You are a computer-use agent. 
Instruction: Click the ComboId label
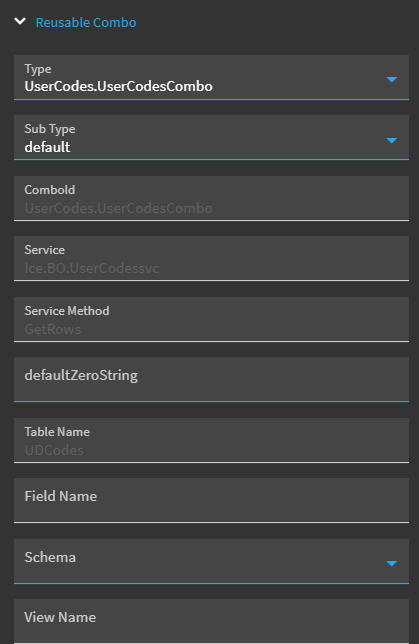[50, 190]
